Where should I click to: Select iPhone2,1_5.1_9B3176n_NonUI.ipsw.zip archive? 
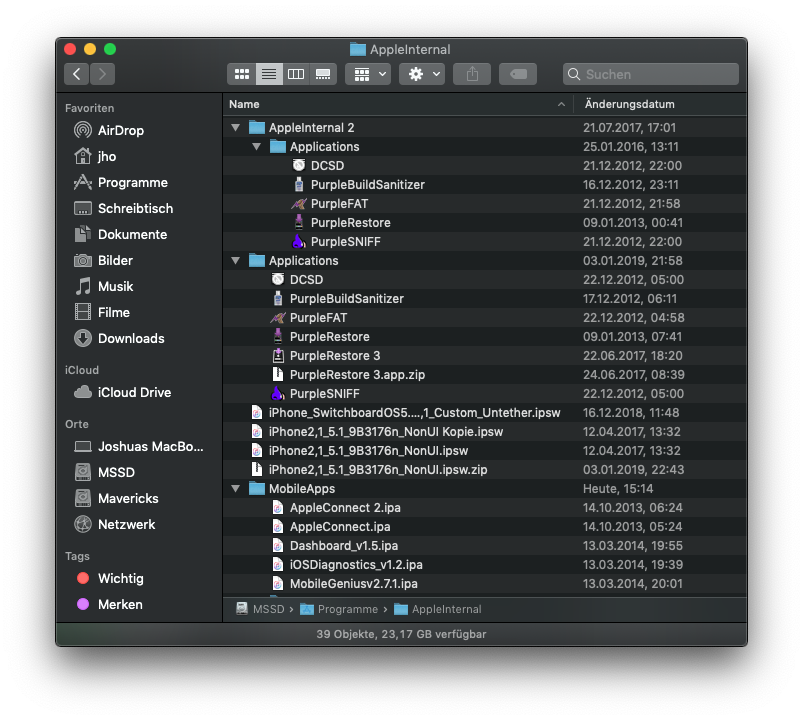click(x=484, y=470)
